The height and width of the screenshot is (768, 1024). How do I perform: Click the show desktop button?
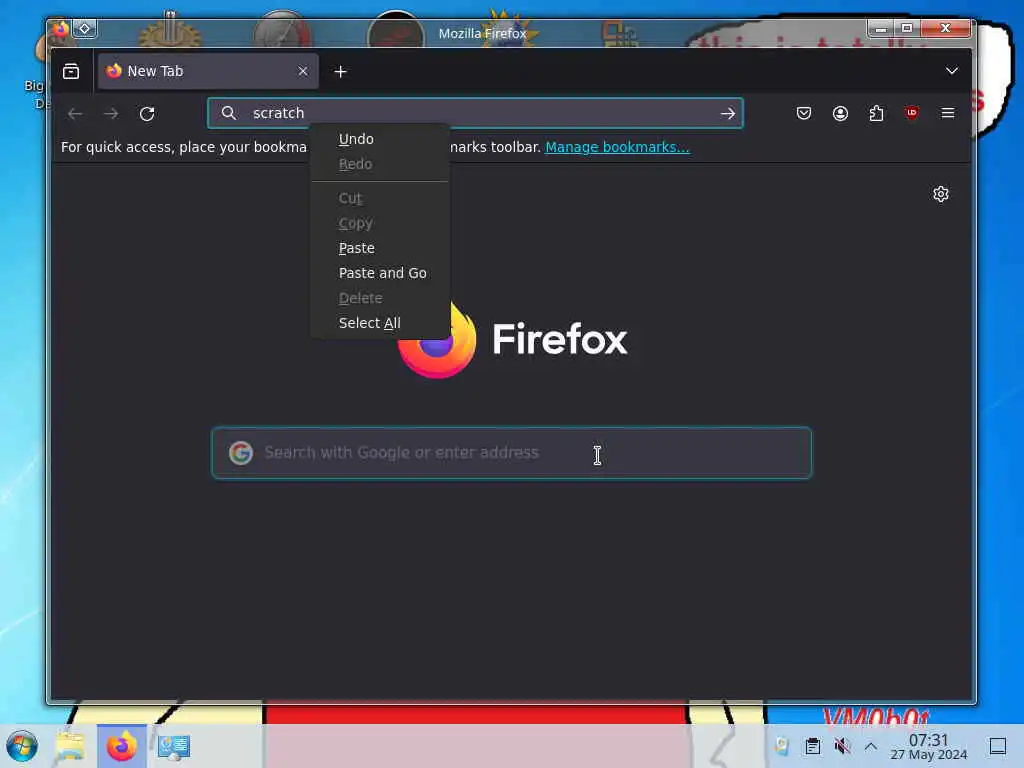tap(997, 746)
